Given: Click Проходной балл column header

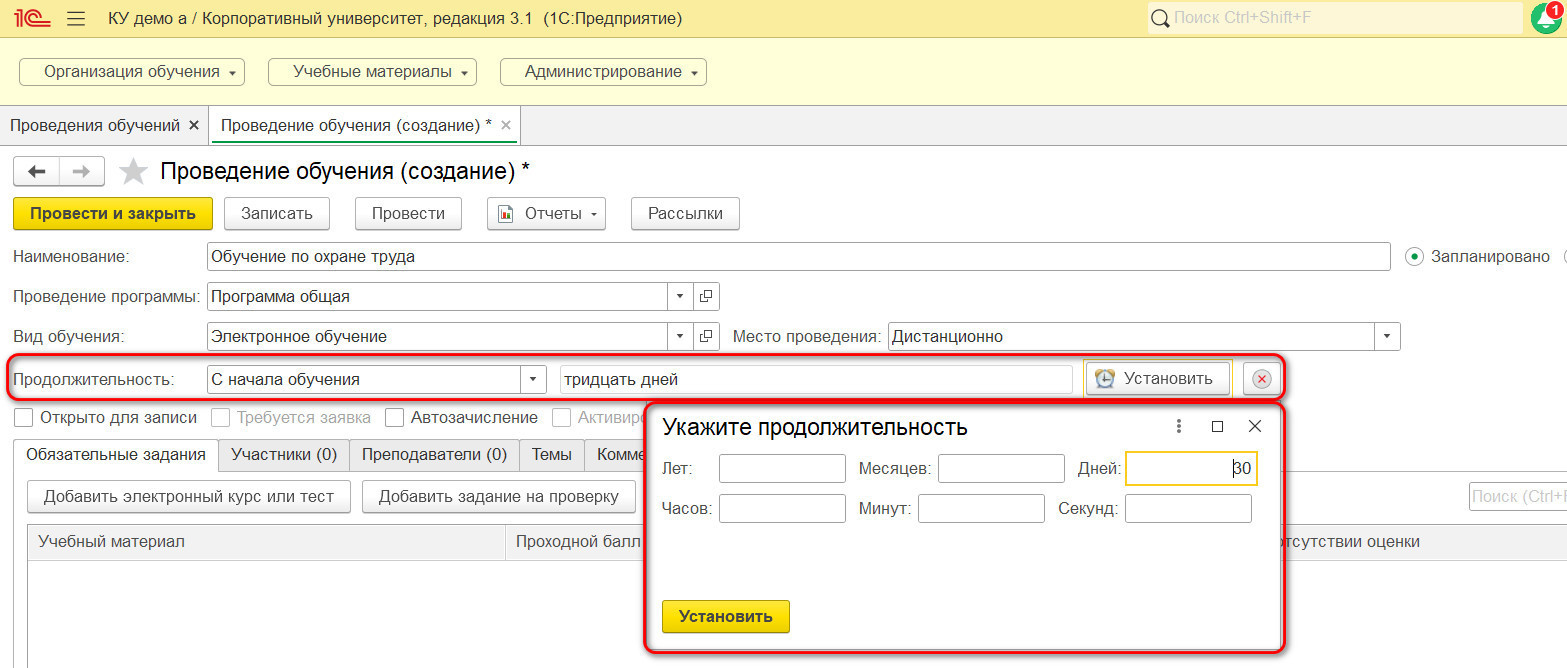Looking at the screenshot, I should click(577, 542).
